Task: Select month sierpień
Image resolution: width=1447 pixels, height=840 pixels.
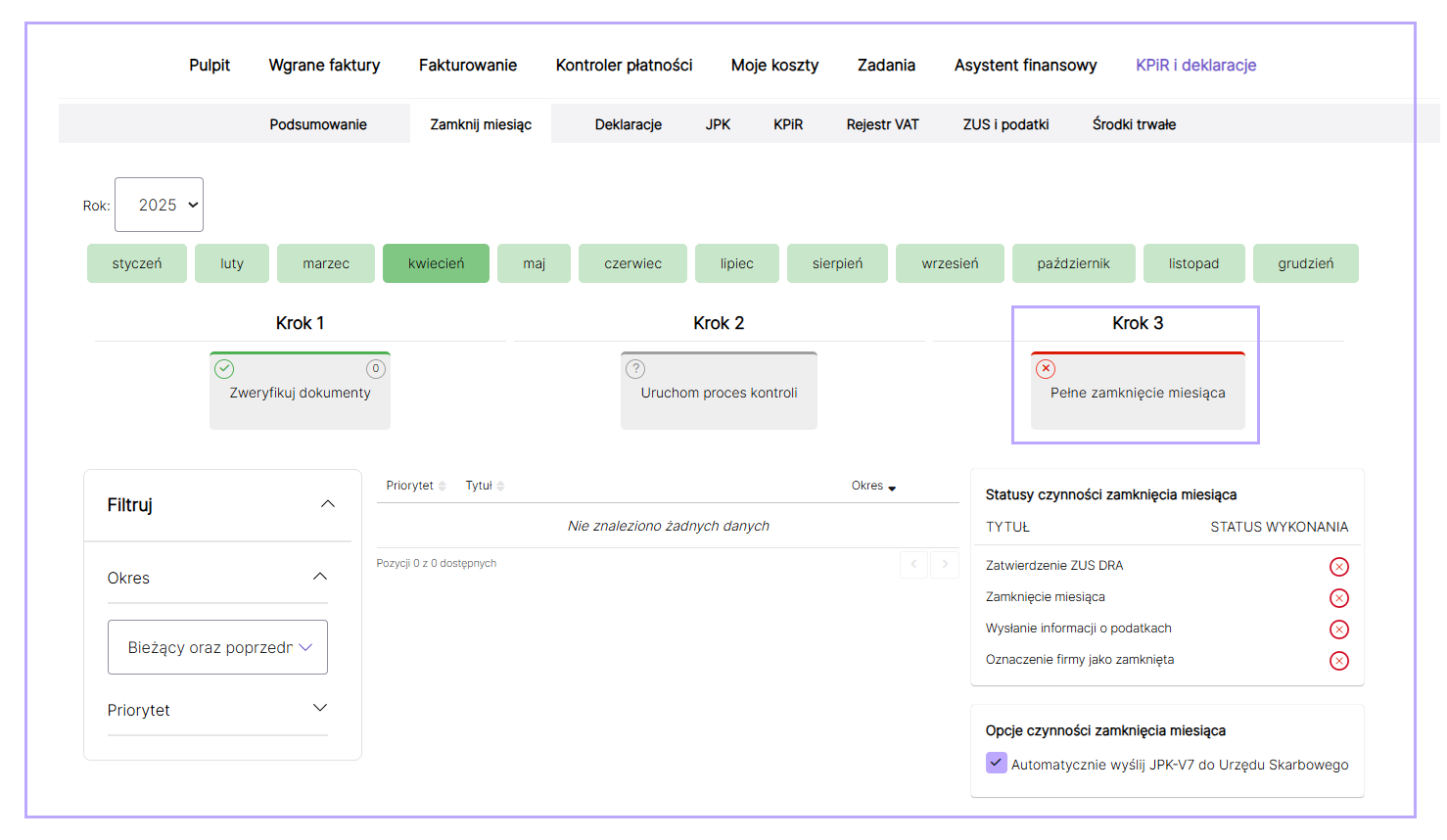Action: (837, 263)
